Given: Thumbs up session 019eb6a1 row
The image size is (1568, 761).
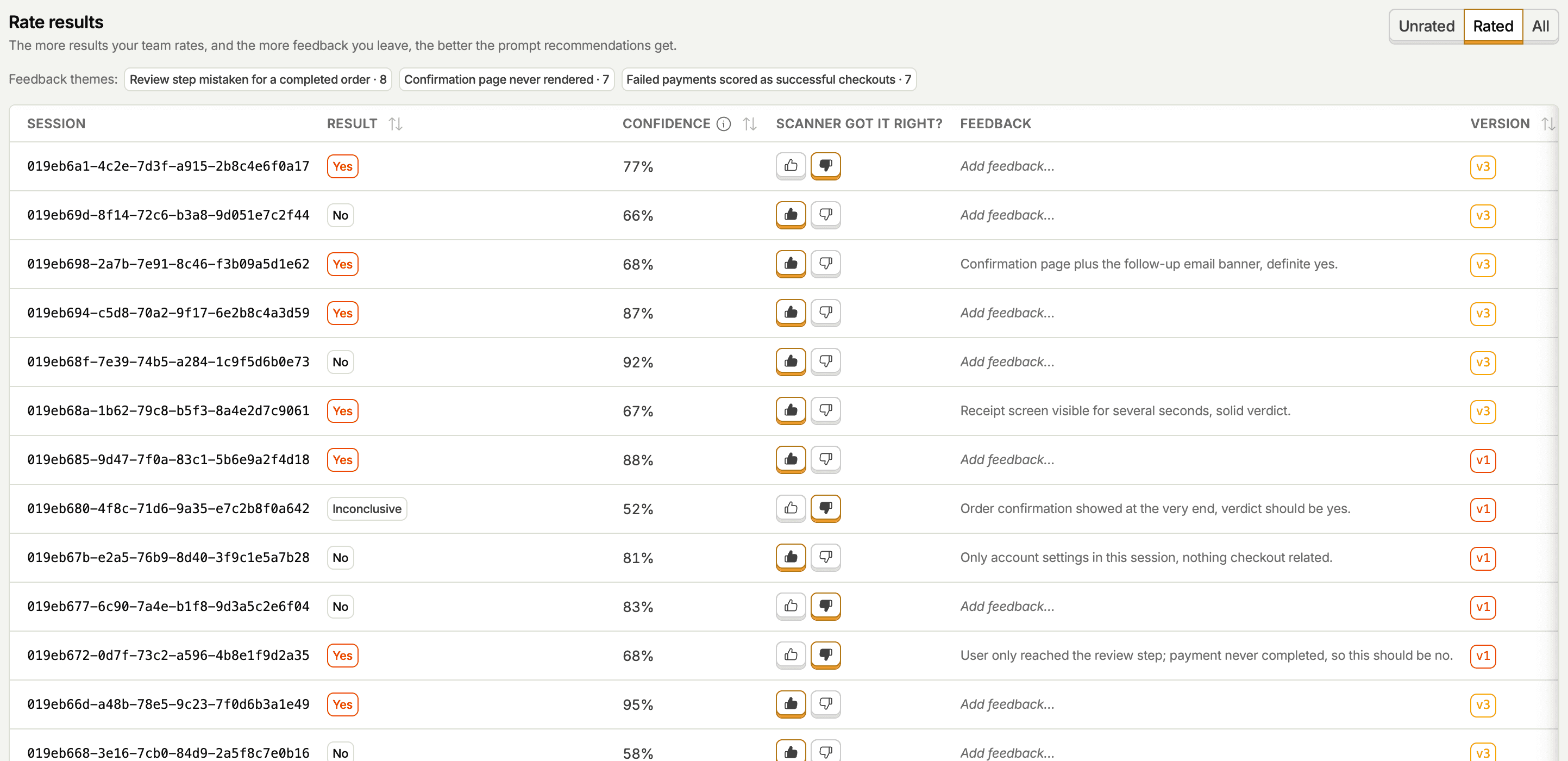Looking at the screenshot, I should coord(791,166).
